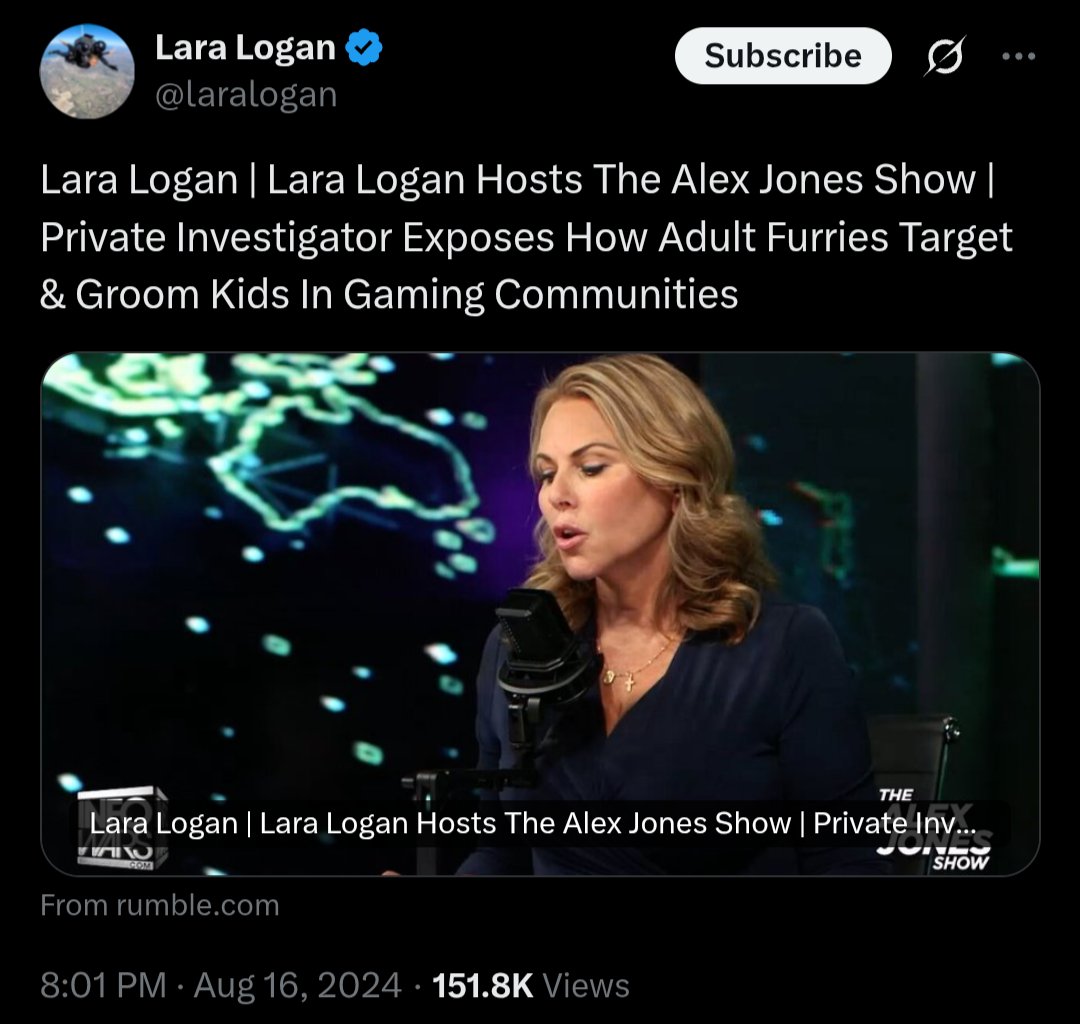Open Lara Logan's profile avatar
The image size is (1080, 1024).
tap(87, 72)
